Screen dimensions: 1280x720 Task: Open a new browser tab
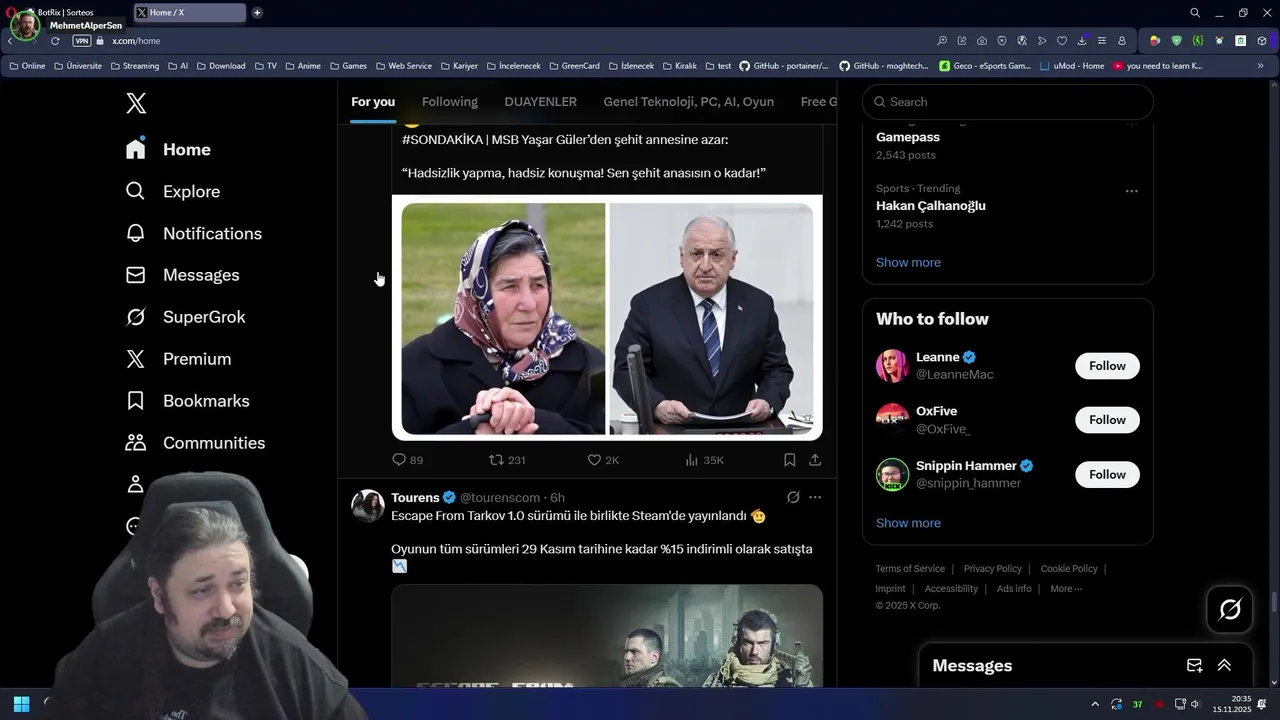(x=257, y=12)
